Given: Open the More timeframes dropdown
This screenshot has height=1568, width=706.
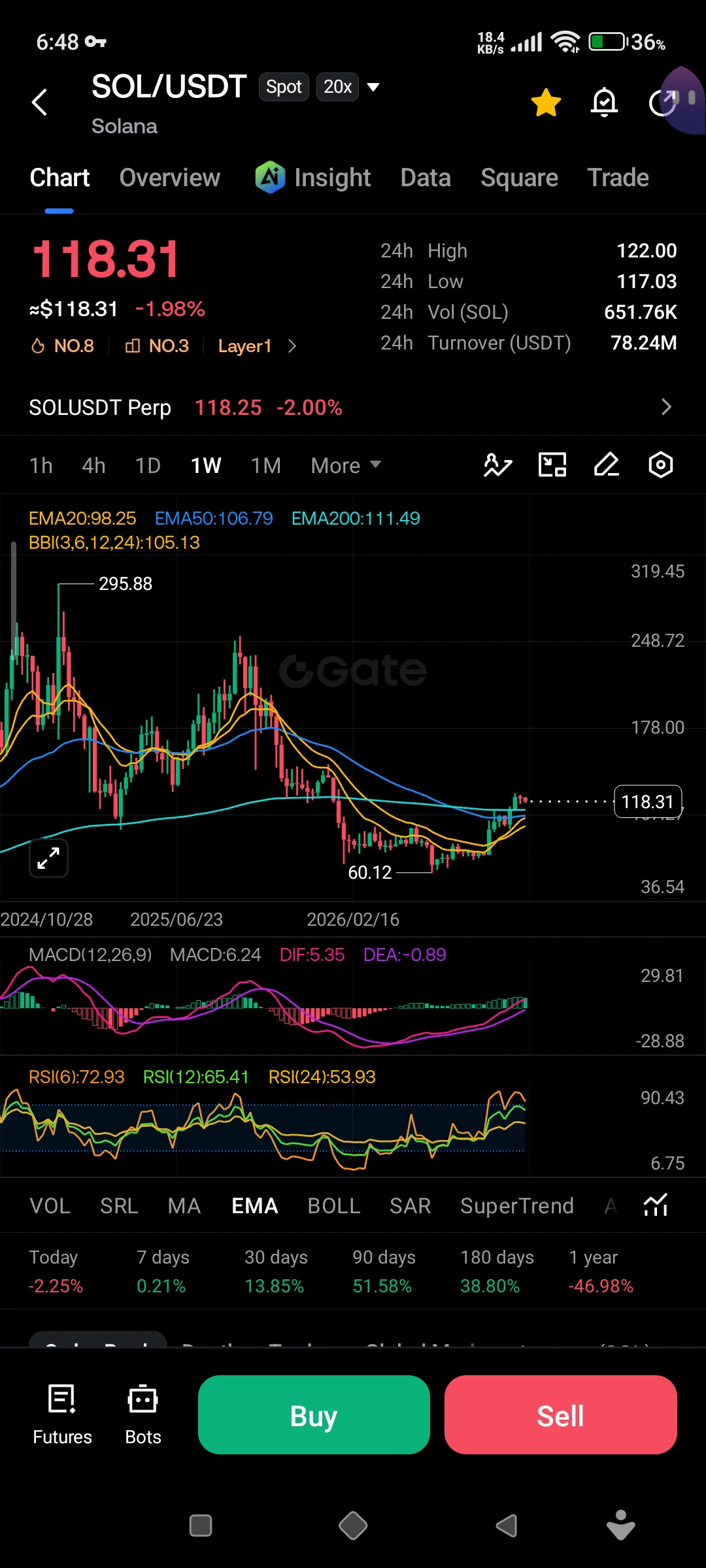Looking at the screenshot, I should tap(346, 466).
